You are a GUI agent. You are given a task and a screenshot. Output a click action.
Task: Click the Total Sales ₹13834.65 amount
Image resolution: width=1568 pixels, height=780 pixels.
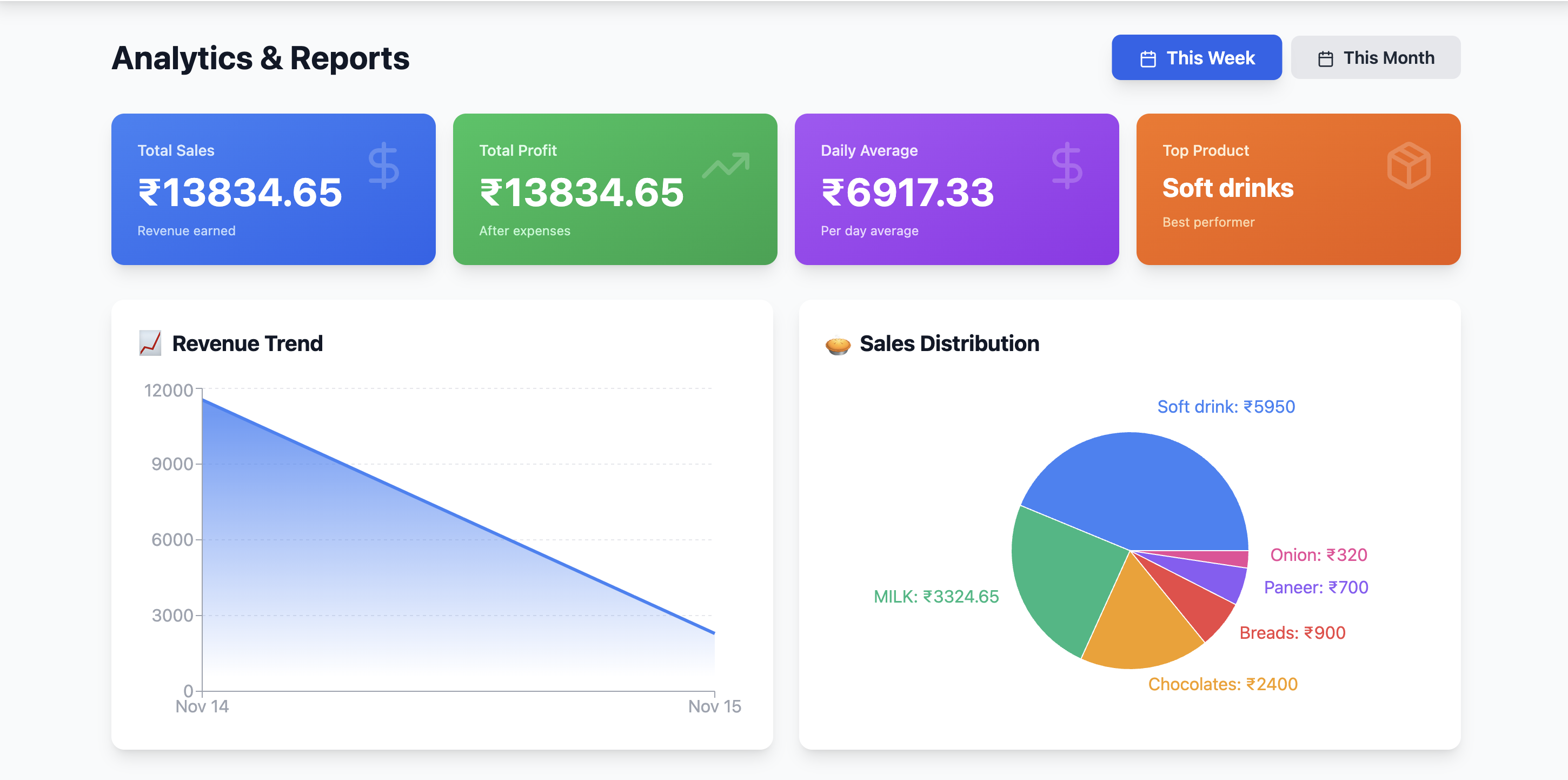pyautogui.click(x=240, y=193)
